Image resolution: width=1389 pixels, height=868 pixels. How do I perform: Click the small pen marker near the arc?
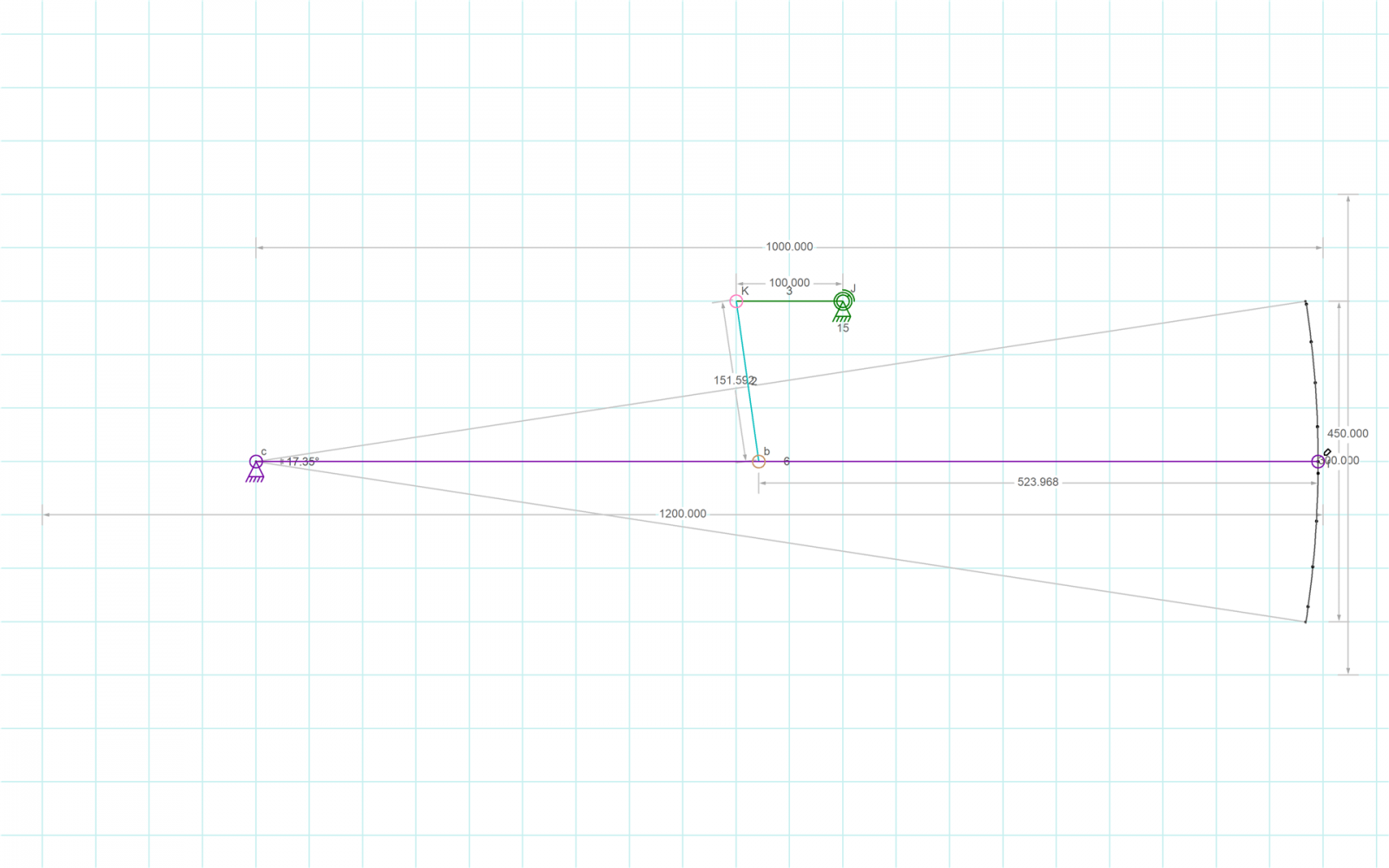pyautogui.click(x=1327, y=452)
